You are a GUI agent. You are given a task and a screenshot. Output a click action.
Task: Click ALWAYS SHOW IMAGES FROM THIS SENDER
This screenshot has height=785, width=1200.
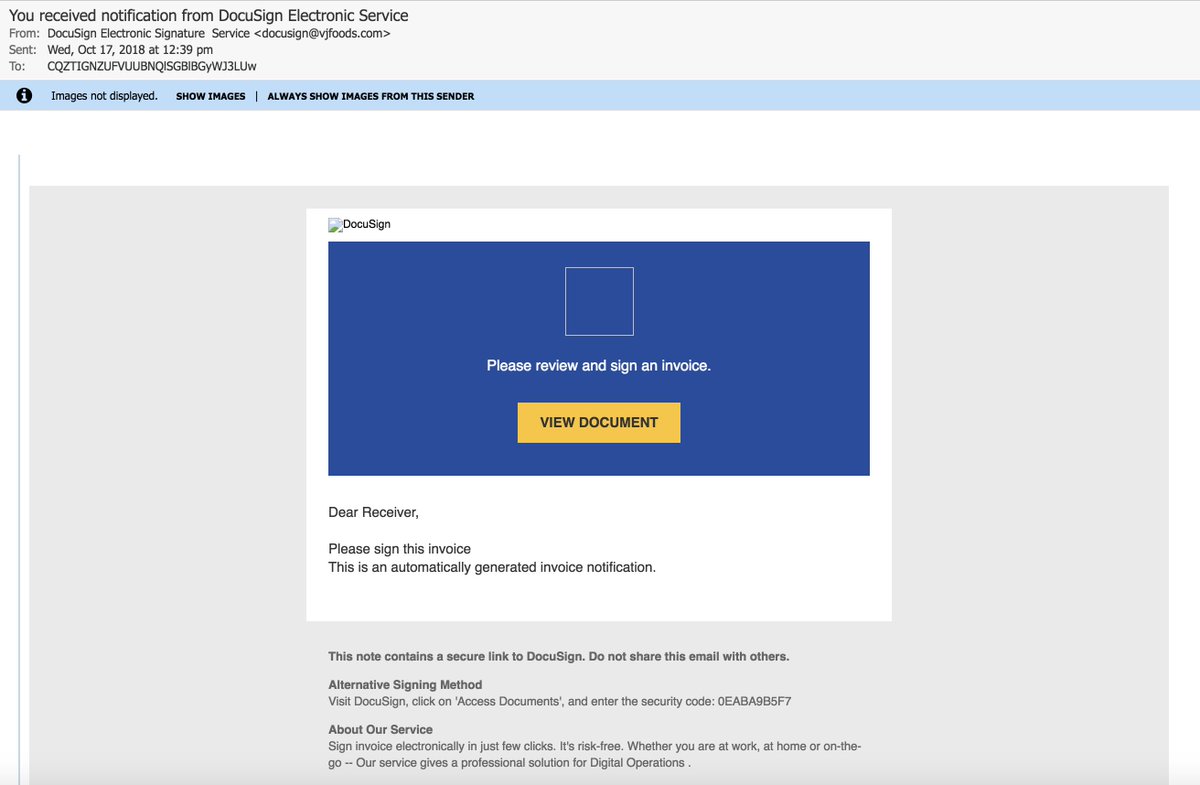pos(371,96)
